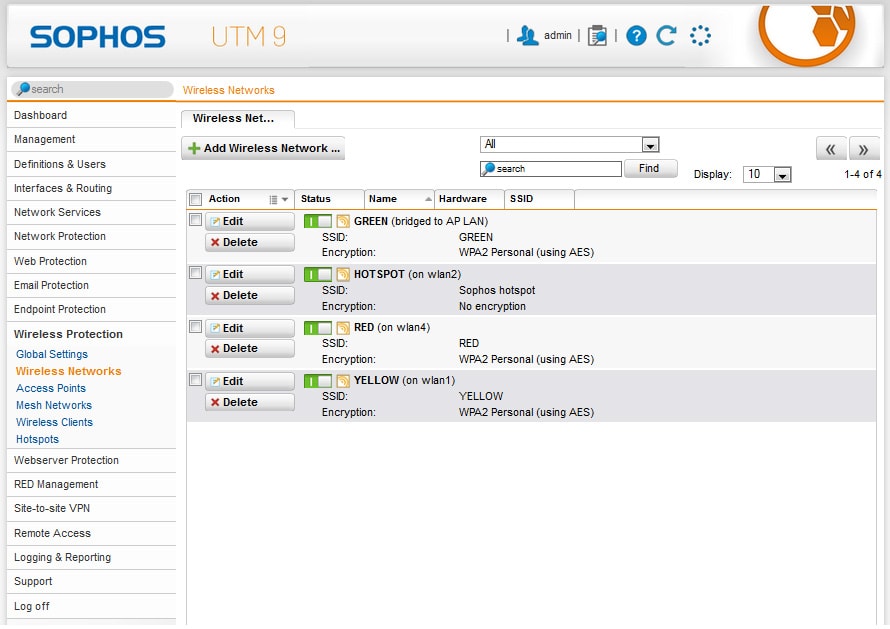Open the Global Settings link
This screenshot has height=629, width=890.
52,354
